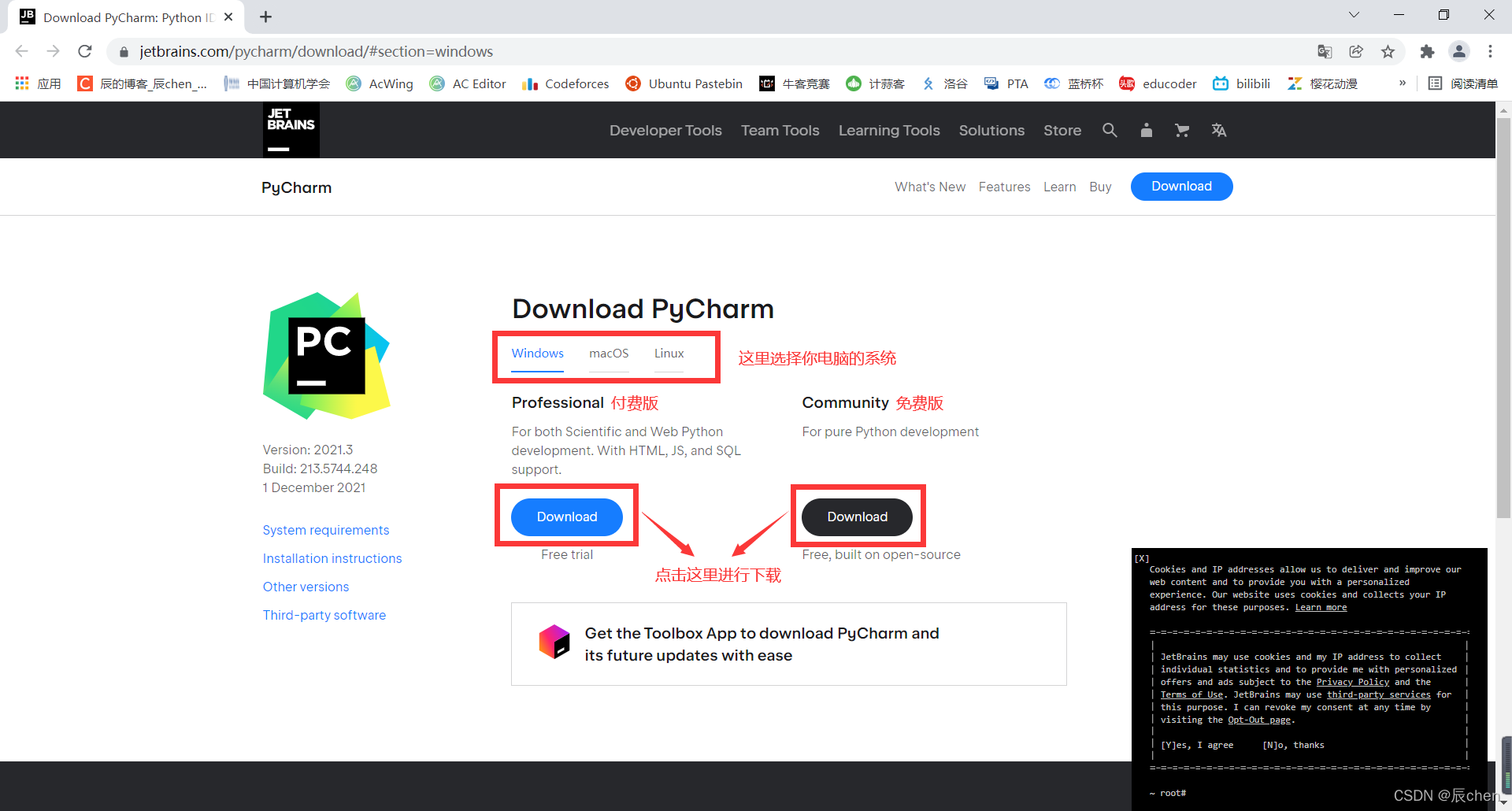Screen dimensions: 1512x811
Task: Open the browser extensions puzzle icon
Action: coord(1428,51)
